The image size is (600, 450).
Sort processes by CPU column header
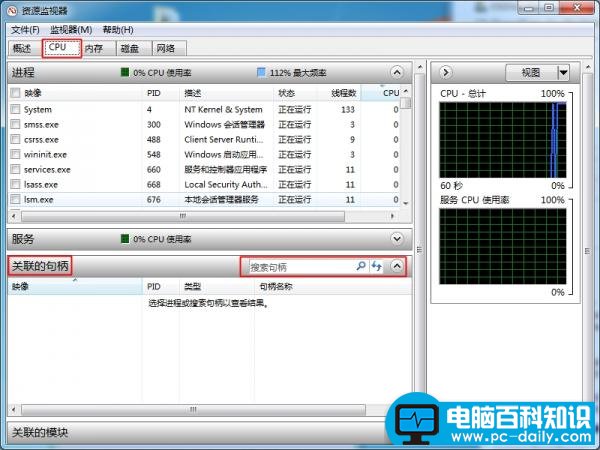[381, 93]
